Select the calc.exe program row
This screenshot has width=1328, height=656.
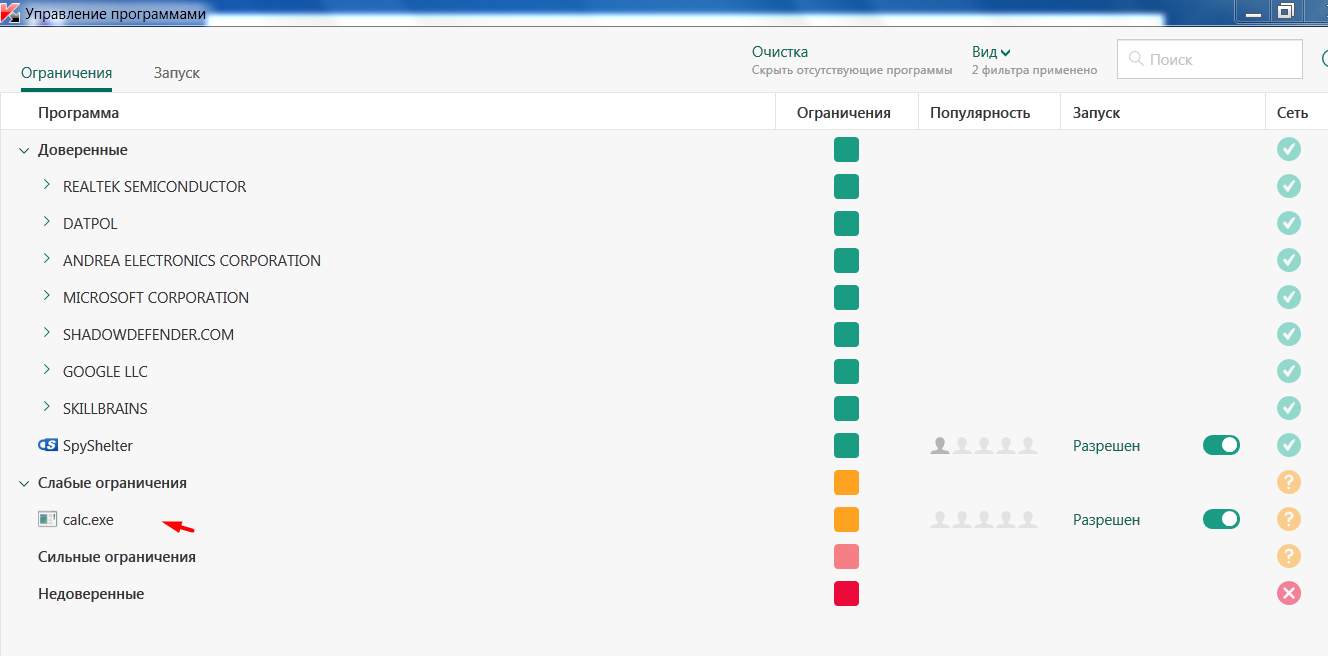[664, 519]
